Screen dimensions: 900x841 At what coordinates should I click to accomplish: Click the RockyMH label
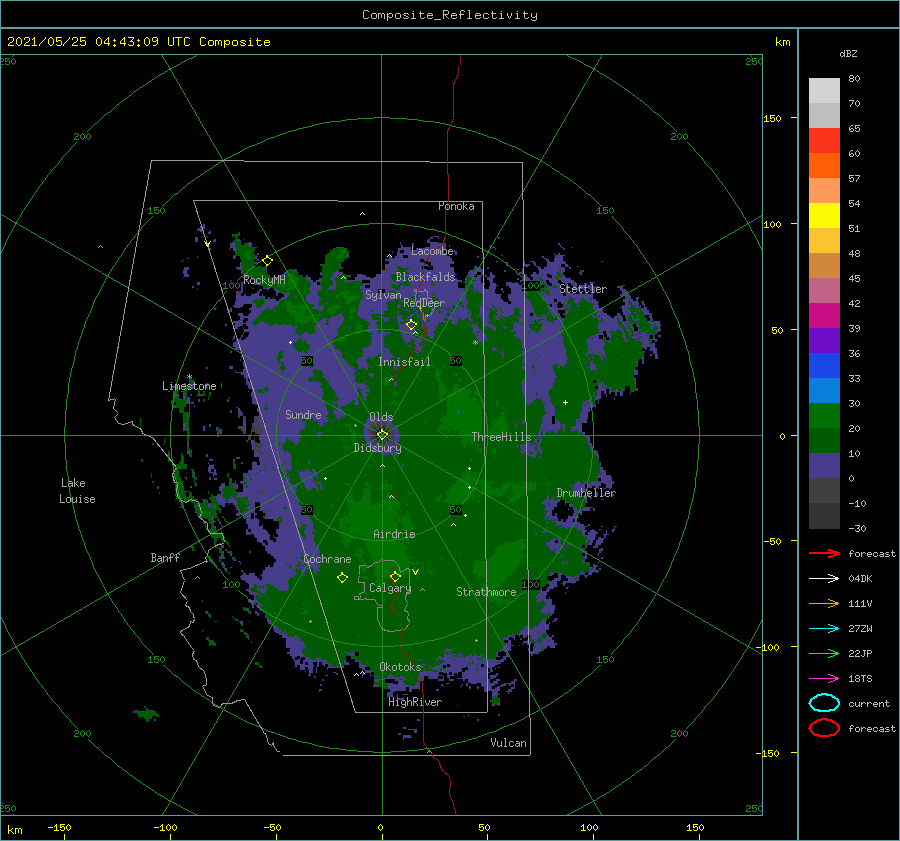pyautogui.click(x=264, y=280)
